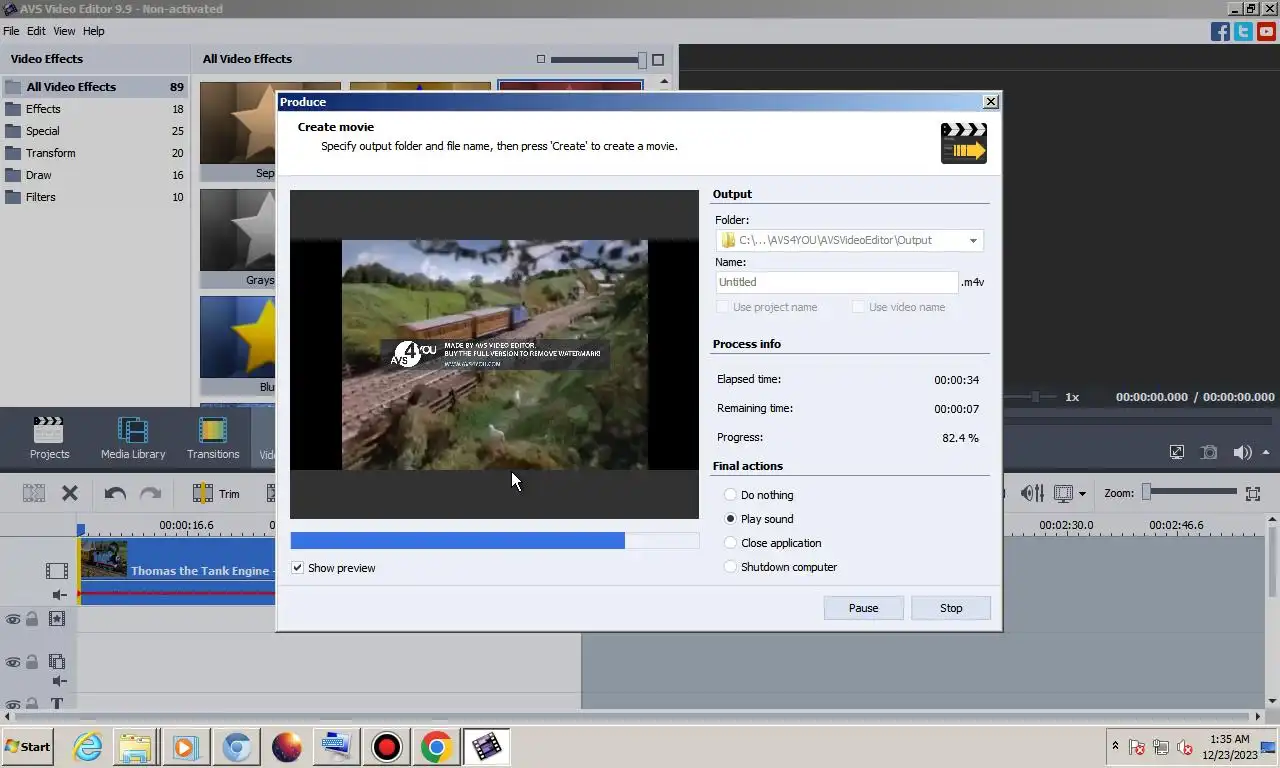
Task: Click the Trim tool in timeline toolbar
Action: point(216,493)
